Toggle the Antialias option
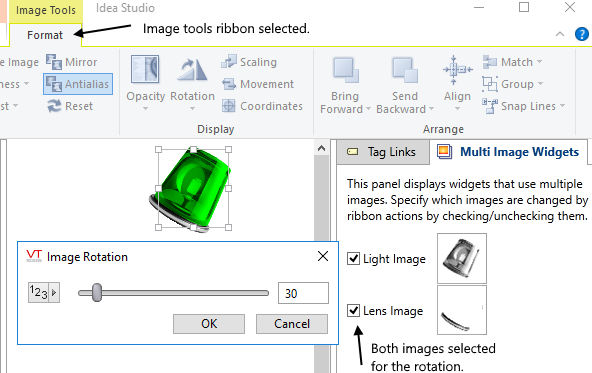Screen dimensions: 592x373 [x=78, y=84]
